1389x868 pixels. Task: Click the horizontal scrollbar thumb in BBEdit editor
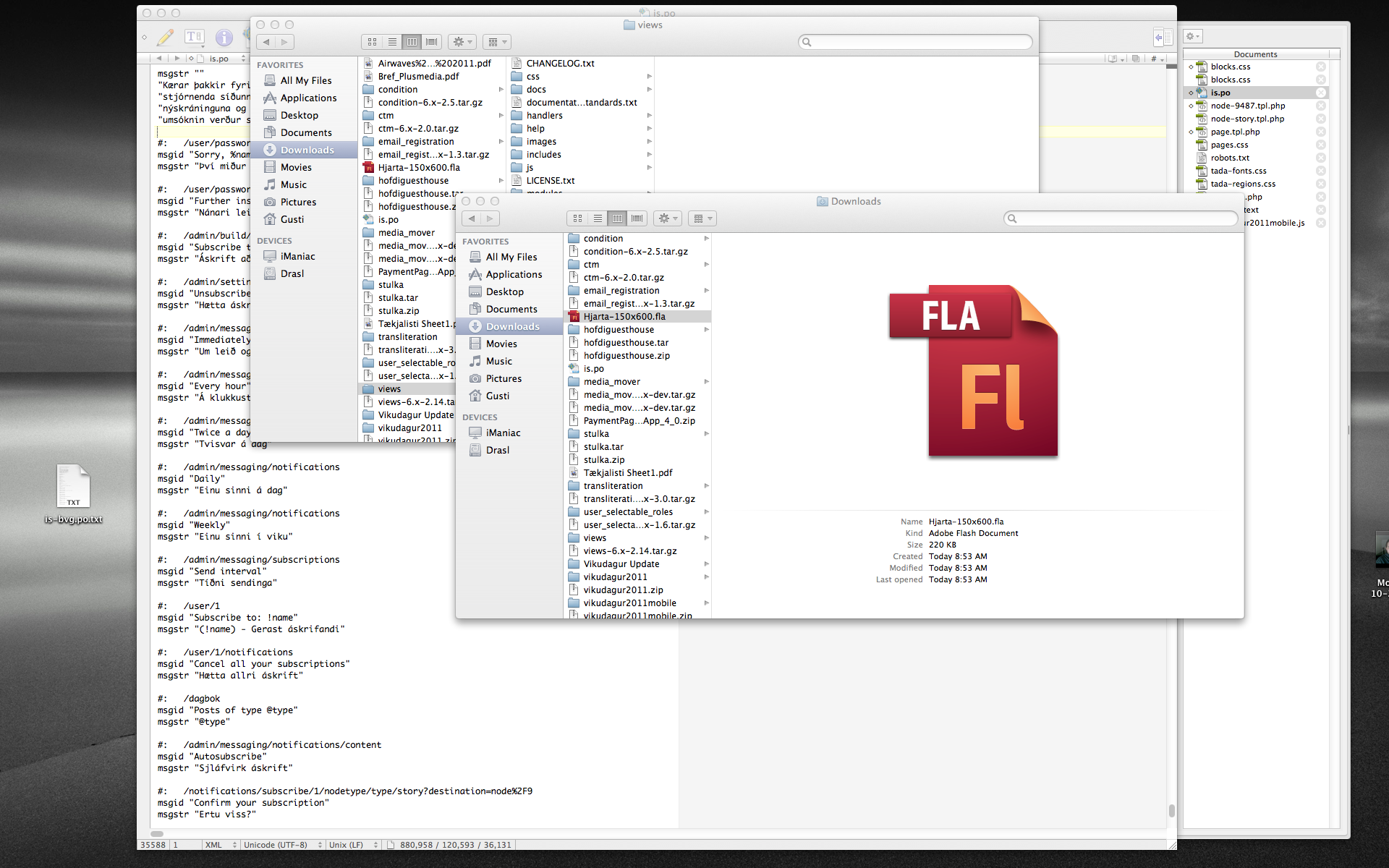pos(156,834)
